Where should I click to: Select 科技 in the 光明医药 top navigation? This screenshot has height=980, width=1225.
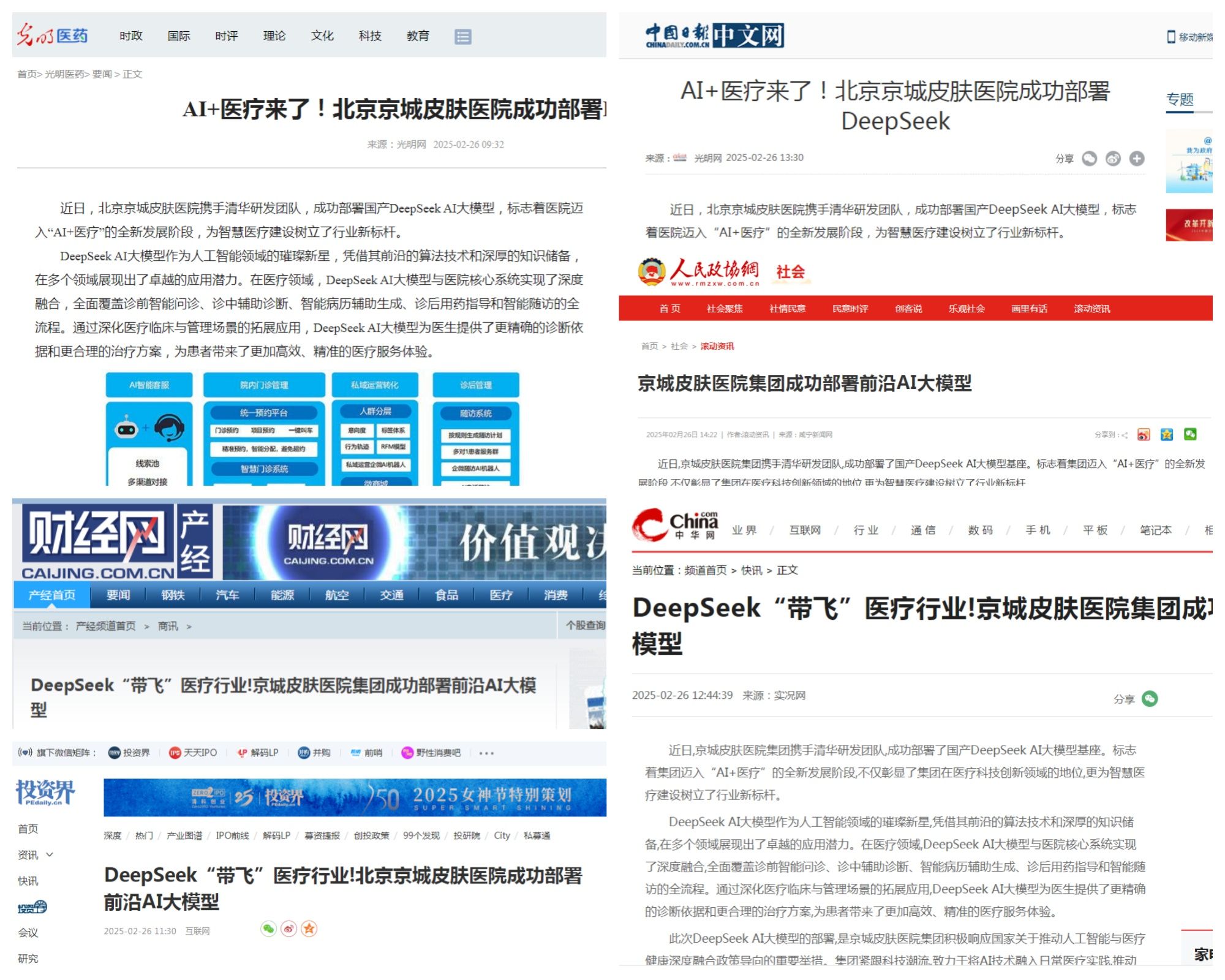click(370, 36)
